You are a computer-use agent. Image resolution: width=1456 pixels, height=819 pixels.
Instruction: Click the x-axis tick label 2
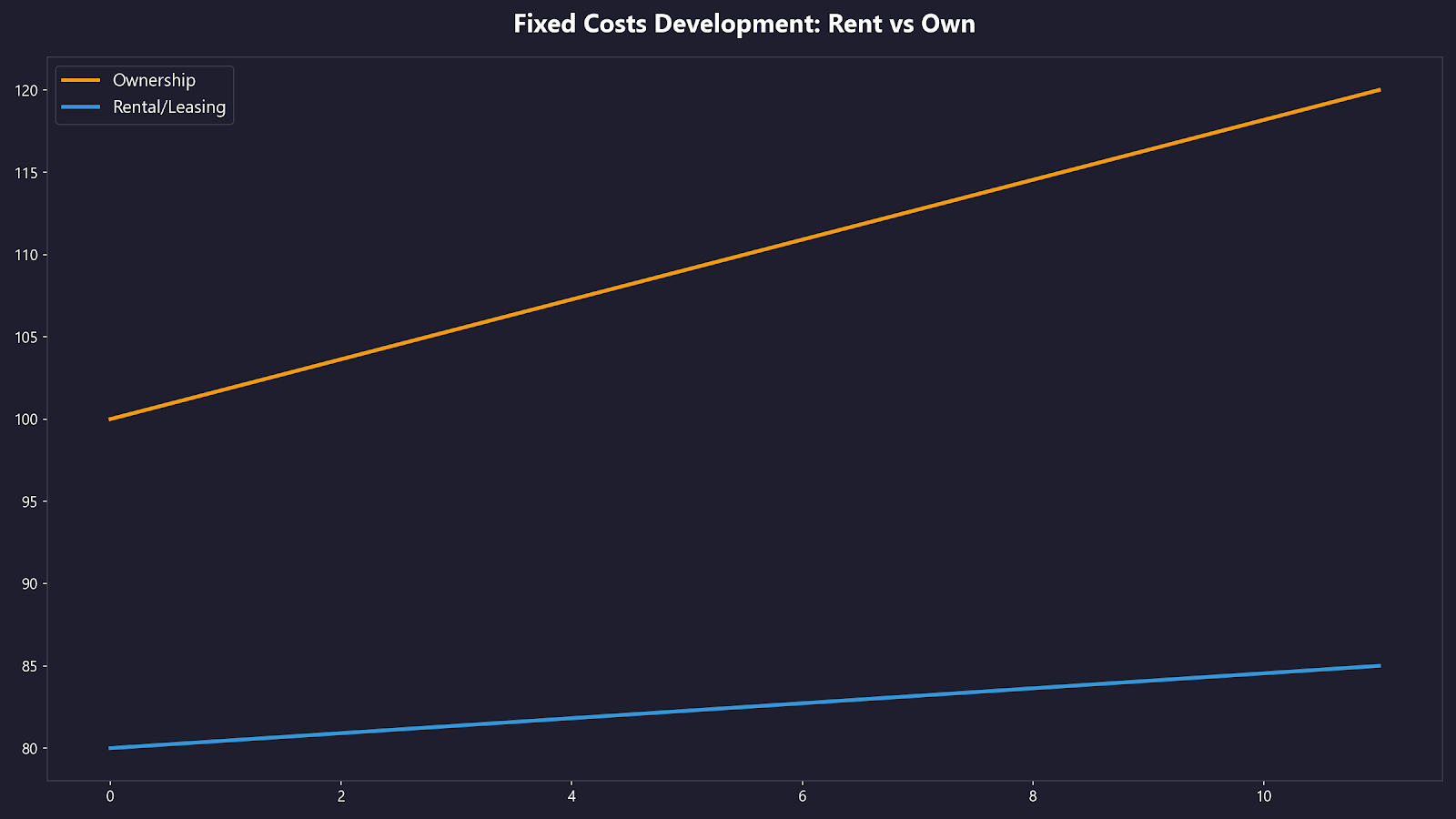click(x=341, y=796)
